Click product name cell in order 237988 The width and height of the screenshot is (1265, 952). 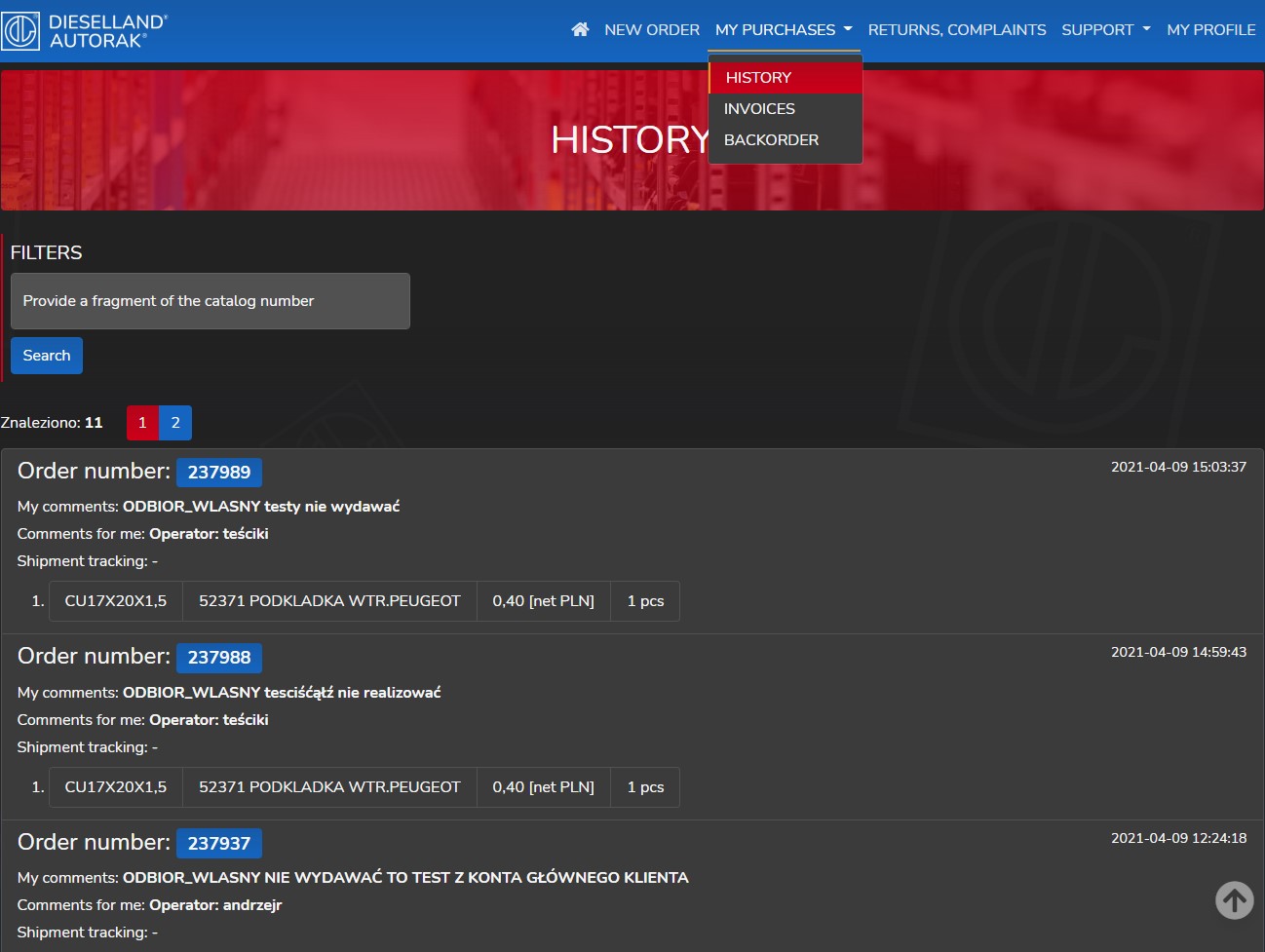(x=329, y=787)
